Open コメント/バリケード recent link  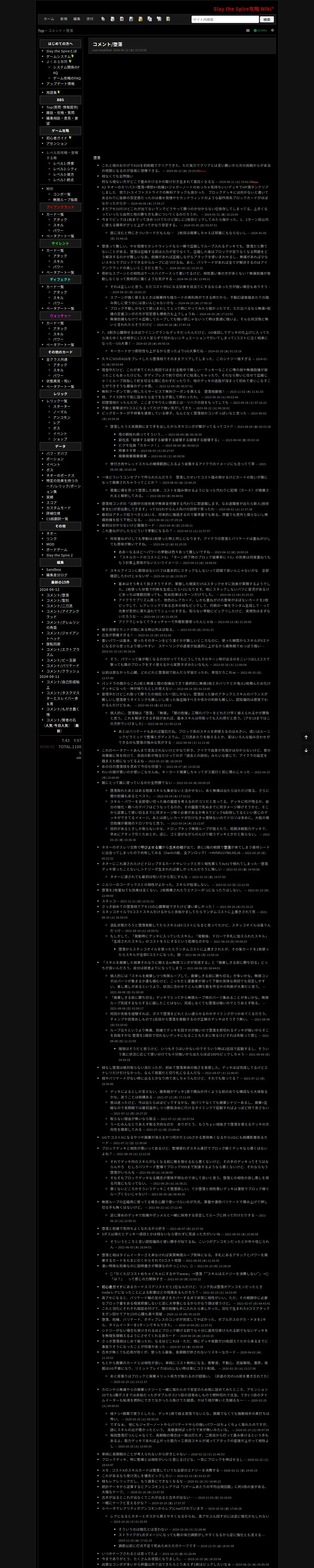coord(63,666)
